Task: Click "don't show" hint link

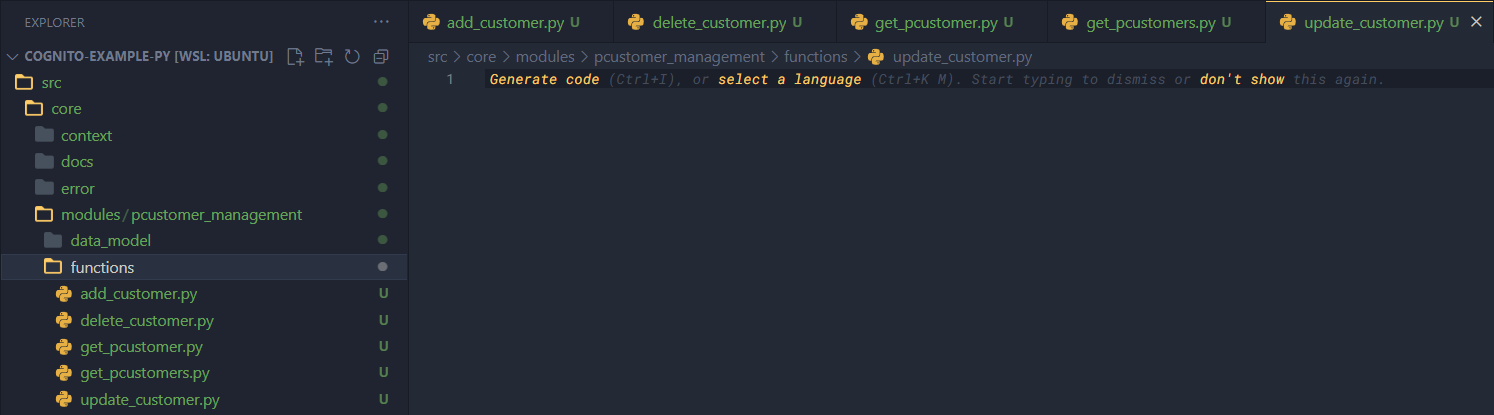Action: (x=1241, y=79)
